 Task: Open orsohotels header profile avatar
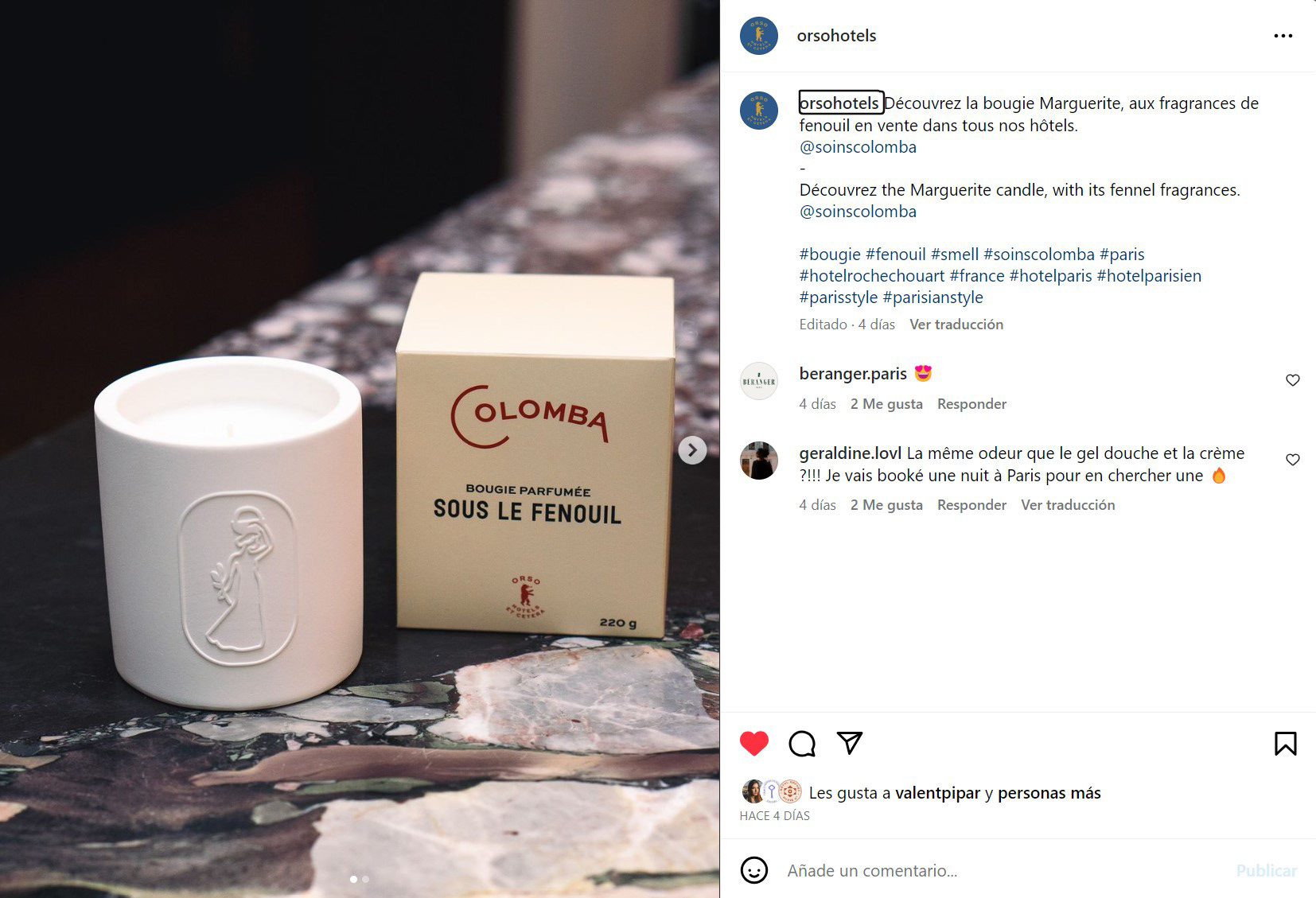[759, 36]
